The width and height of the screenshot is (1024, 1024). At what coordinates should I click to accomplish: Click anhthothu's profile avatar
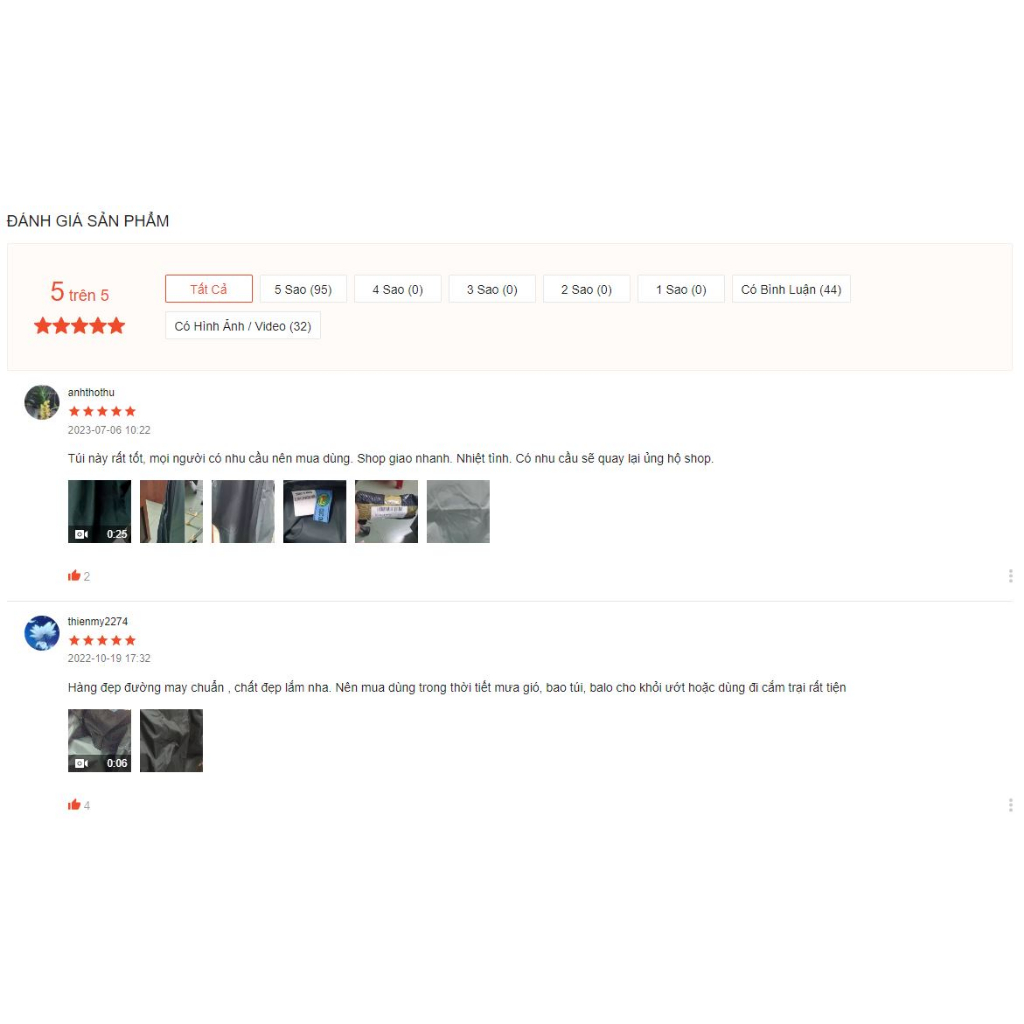(x=42, y=402)
